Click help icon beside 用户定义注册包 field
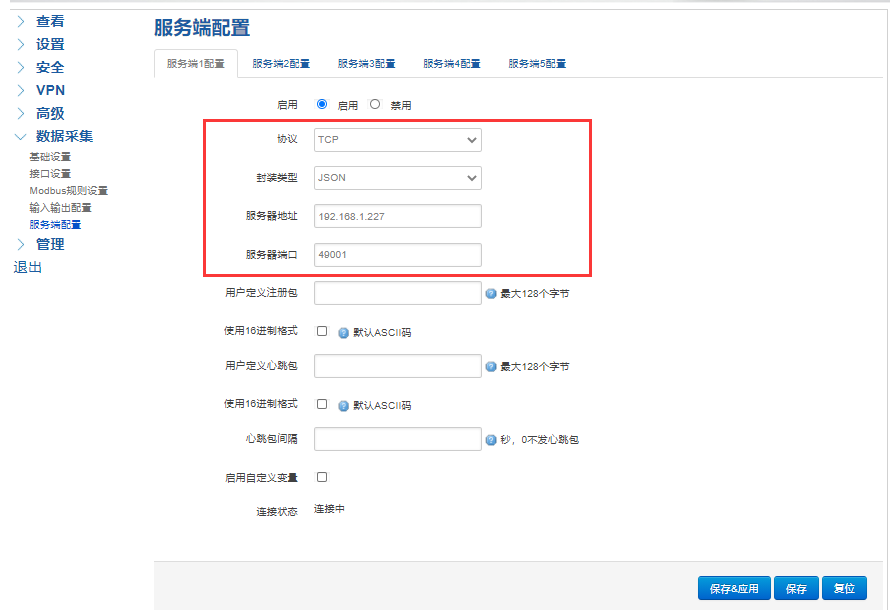 (491, 294)
